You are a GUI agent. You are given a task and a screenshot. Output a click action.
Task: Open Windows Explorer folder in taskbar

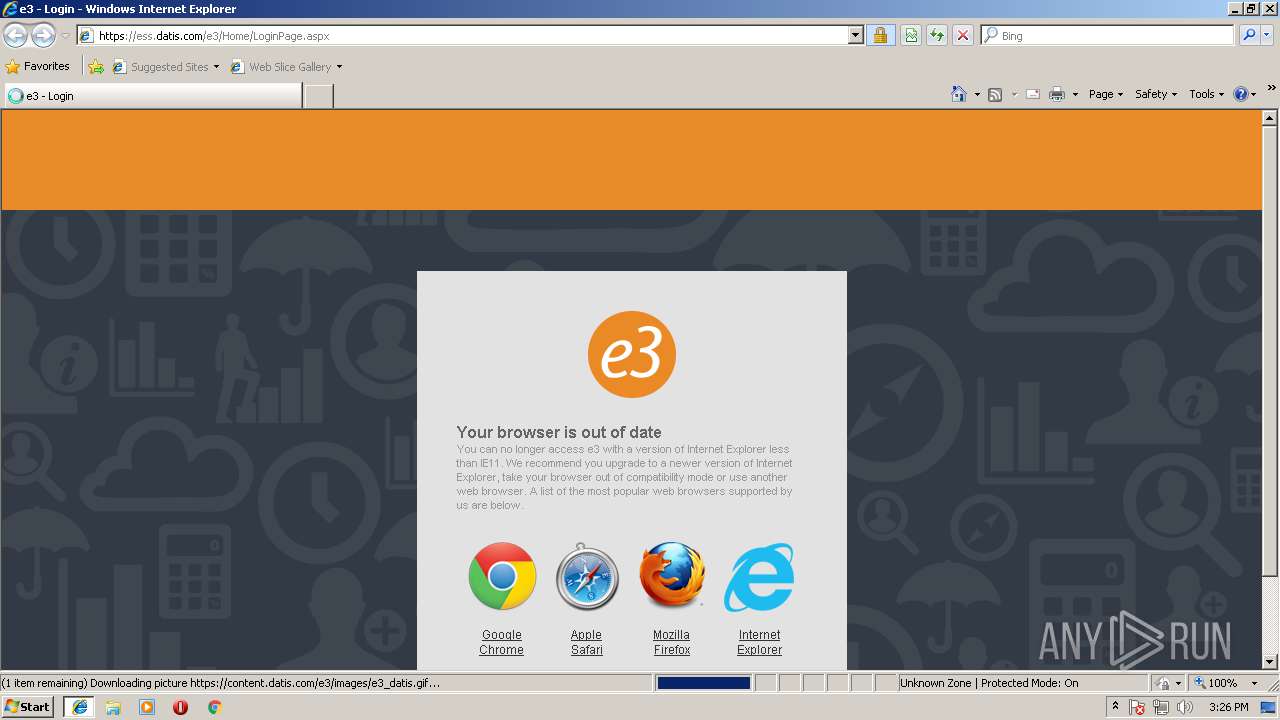(x=113, y=707)
